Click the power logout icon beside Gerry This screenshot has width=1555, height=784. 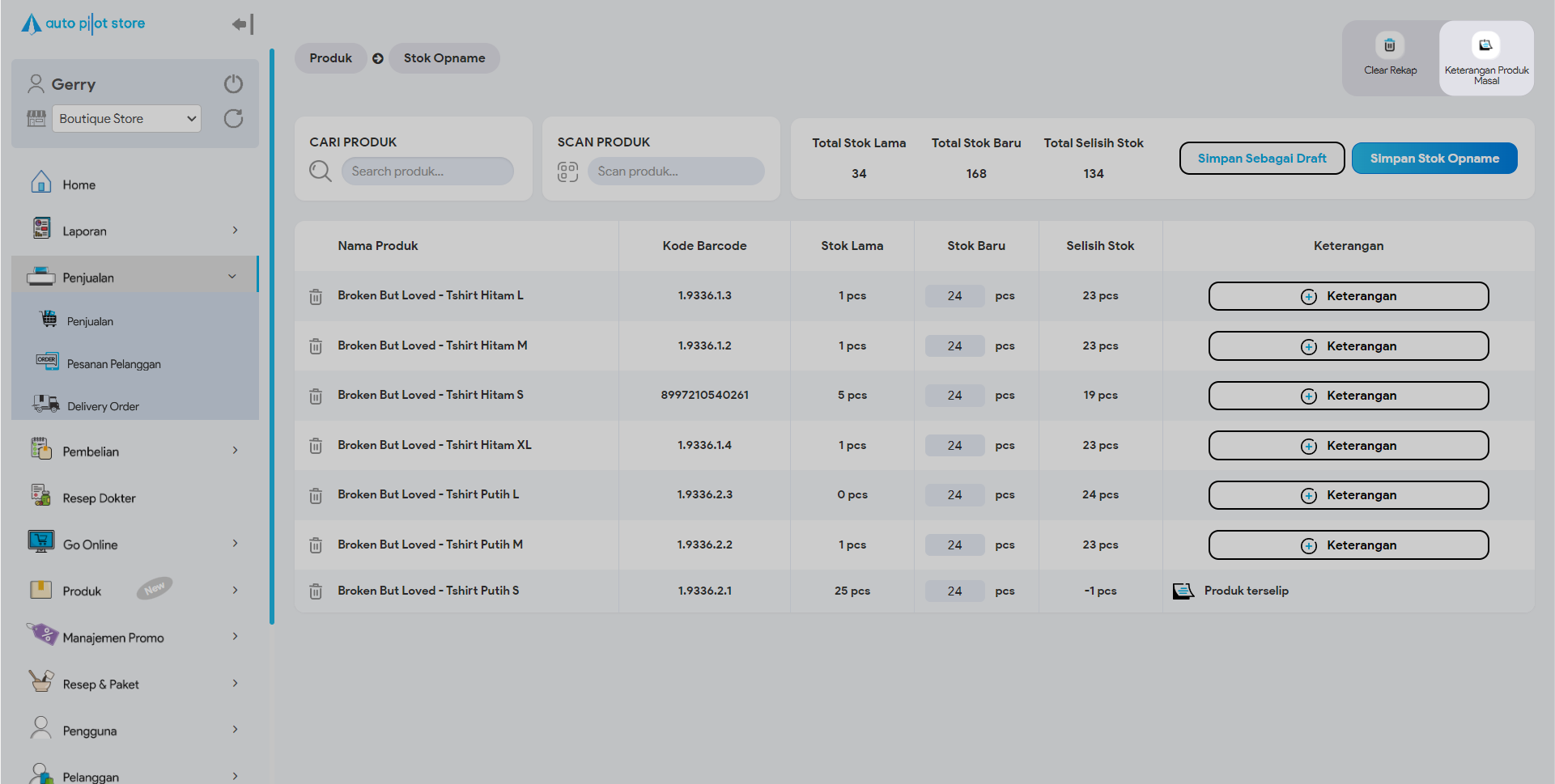click(x=233, y=84)
